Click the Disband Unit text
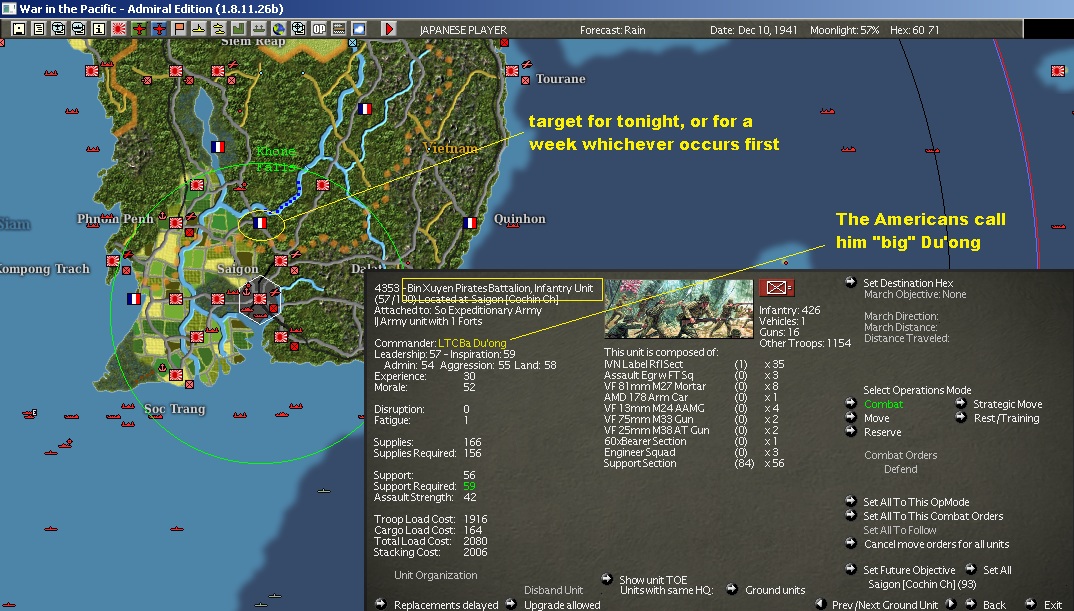The width and height of the screenshot is (1074, 611). [553, 590]
